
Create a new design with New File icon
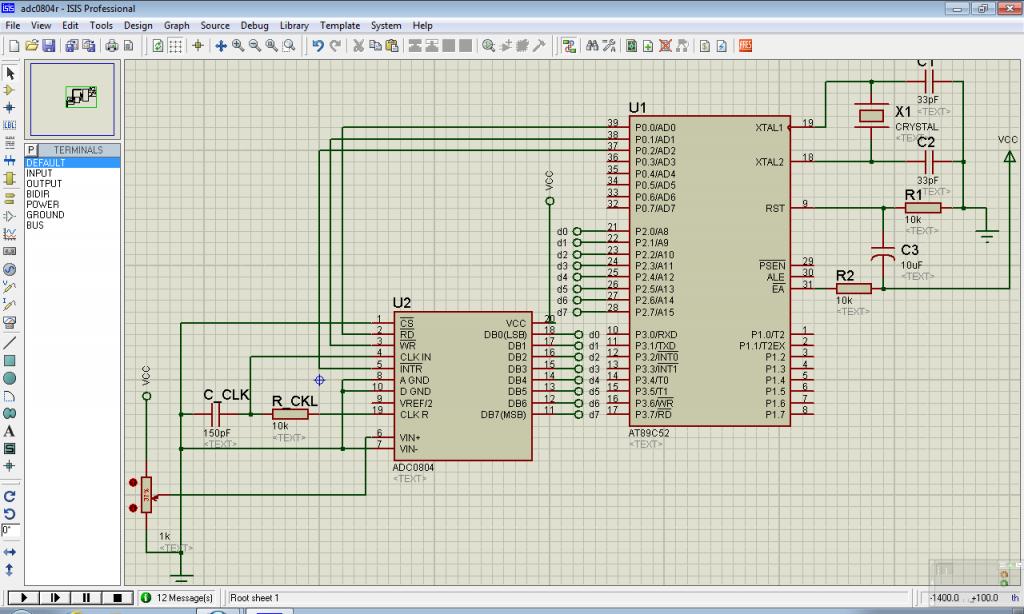[14, 46]
